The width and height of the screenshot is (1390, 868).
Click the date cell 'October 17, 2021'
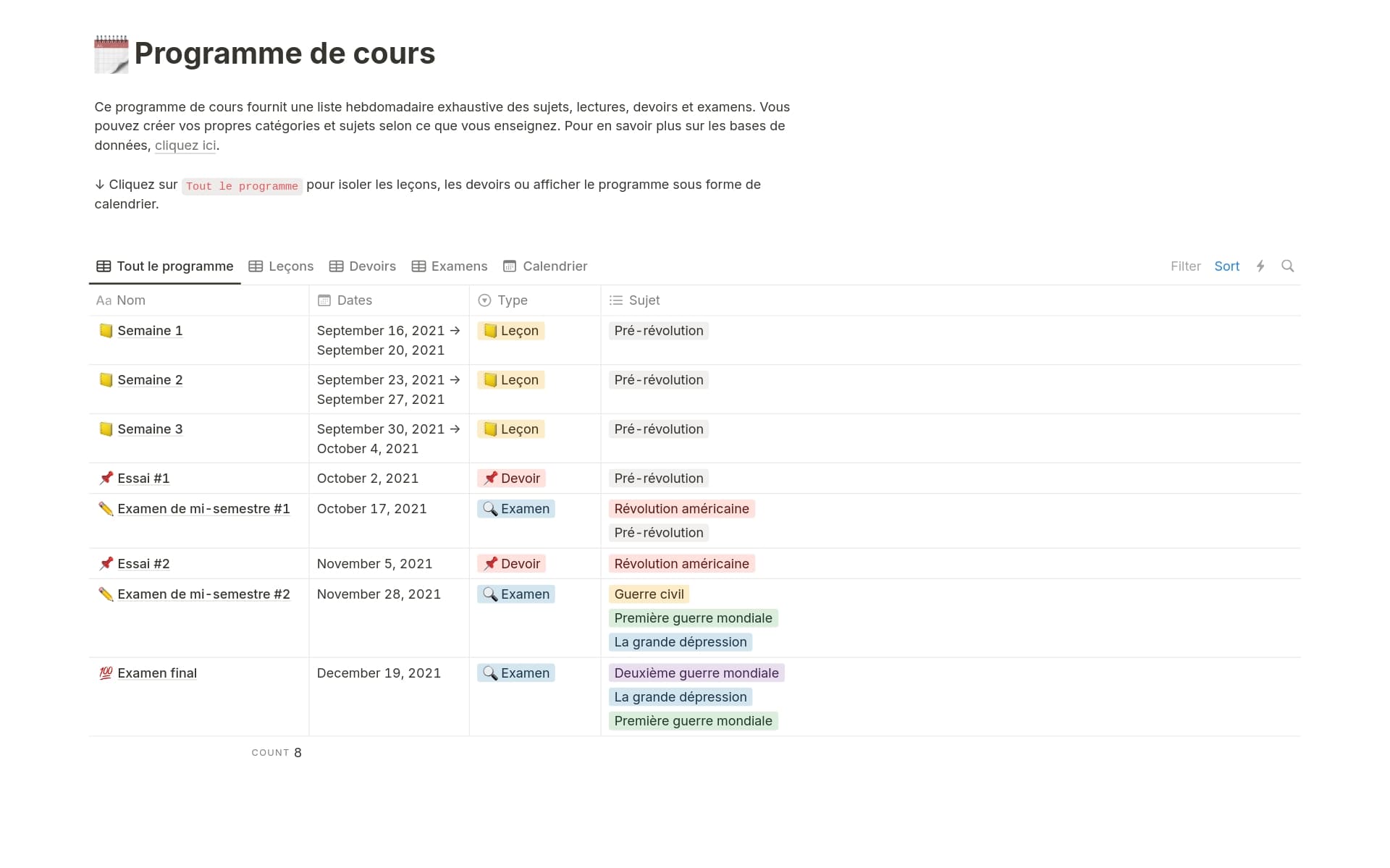pos(371,509)
